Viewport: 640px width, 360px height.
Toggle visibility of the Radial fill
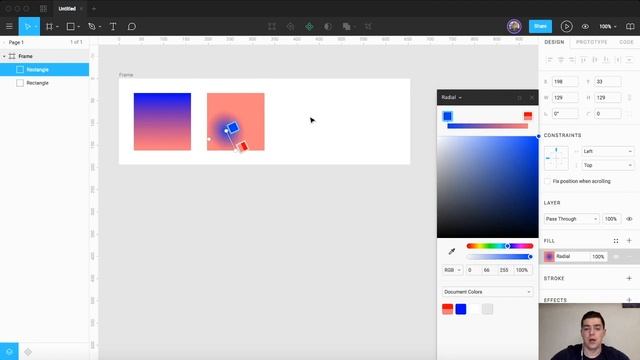(616, 256)
